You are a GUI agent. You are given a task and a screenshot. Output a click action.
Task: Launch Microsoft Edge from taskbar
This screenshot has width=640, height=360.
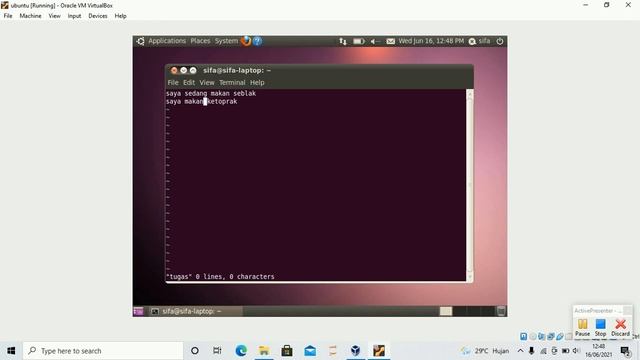[x=241, y=351]
